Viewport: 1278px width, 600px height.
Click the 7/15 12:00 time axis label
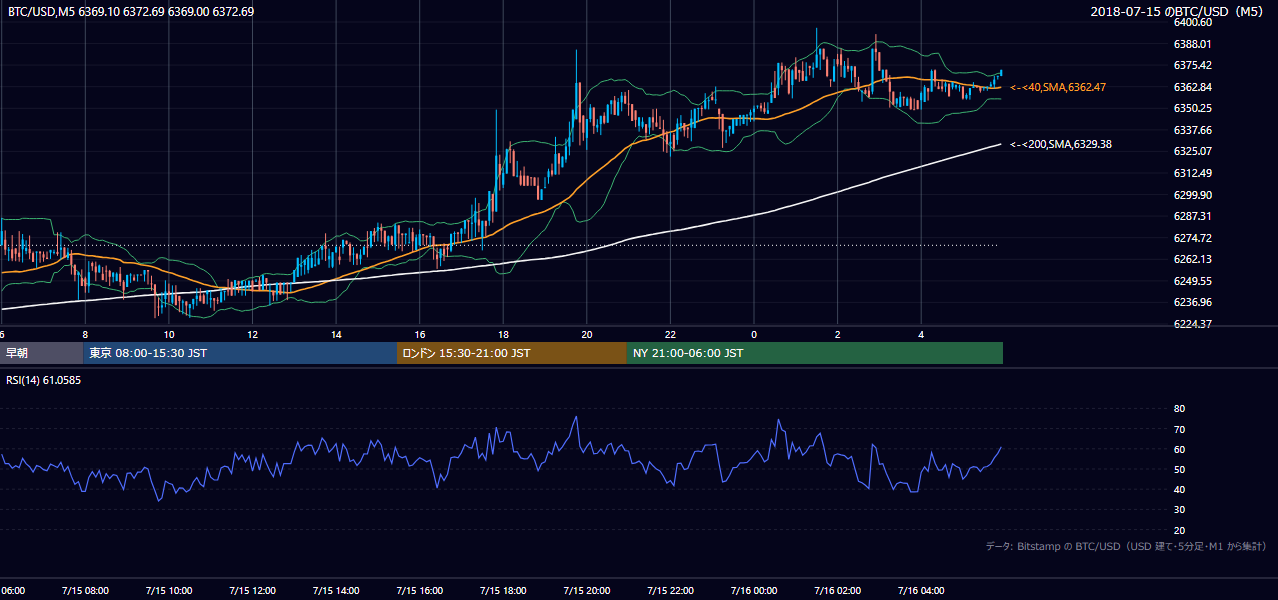pyautogui.click(x=252, y=590)
